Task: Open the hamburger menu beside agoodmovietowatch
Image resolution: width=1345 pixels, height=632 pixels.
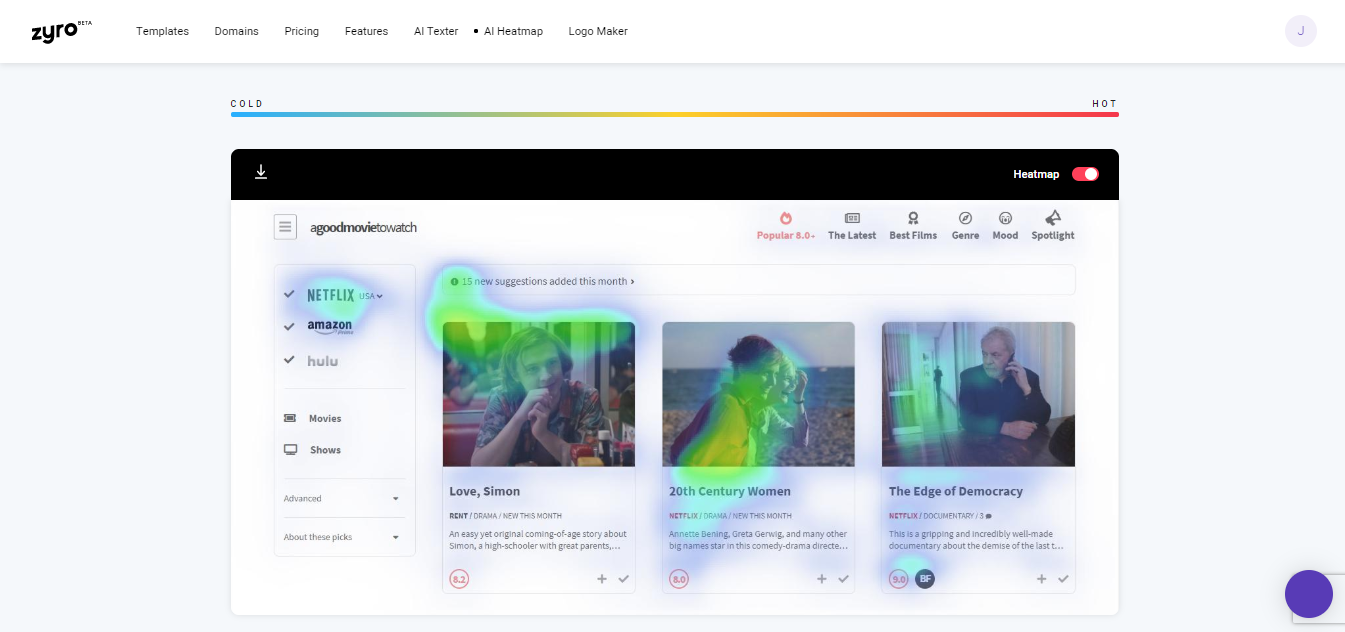Action: pos(285,227)
